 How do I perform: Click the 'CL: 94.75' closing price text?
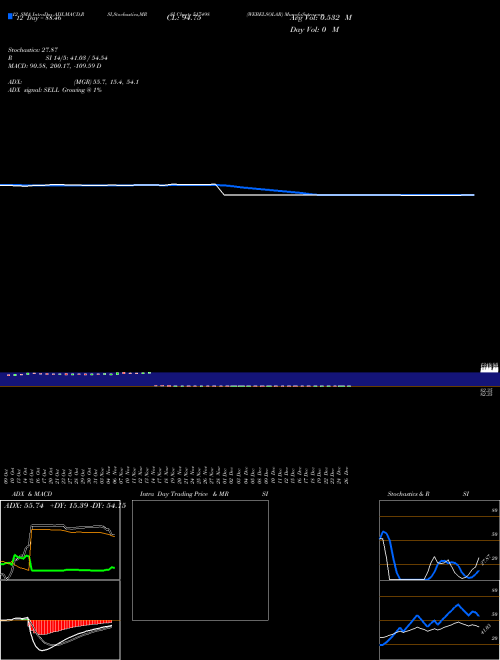pyautogui.click(x=184, y=18)
